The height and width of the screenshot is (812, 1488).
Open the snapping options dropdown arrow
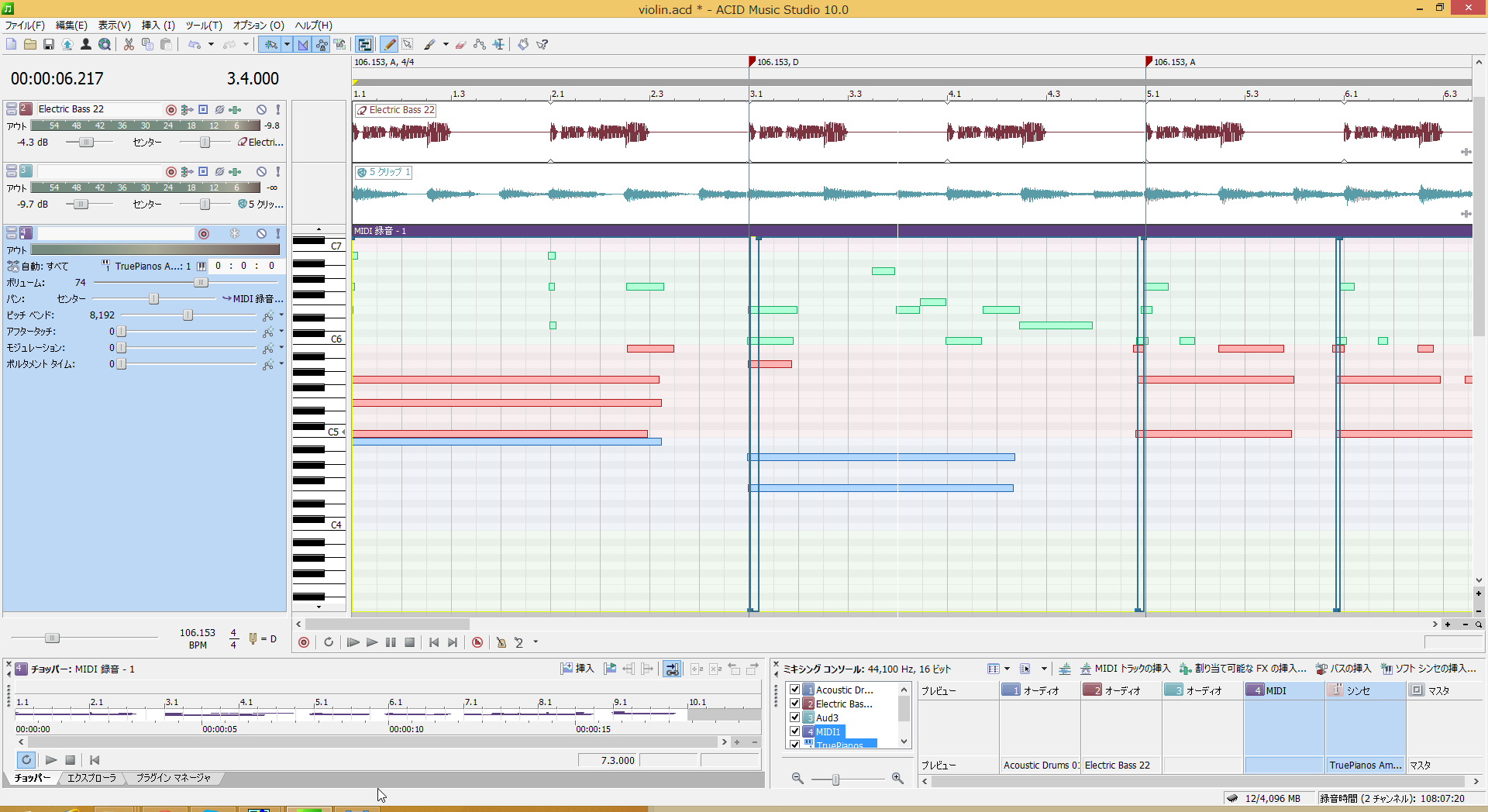pos(287,44)
